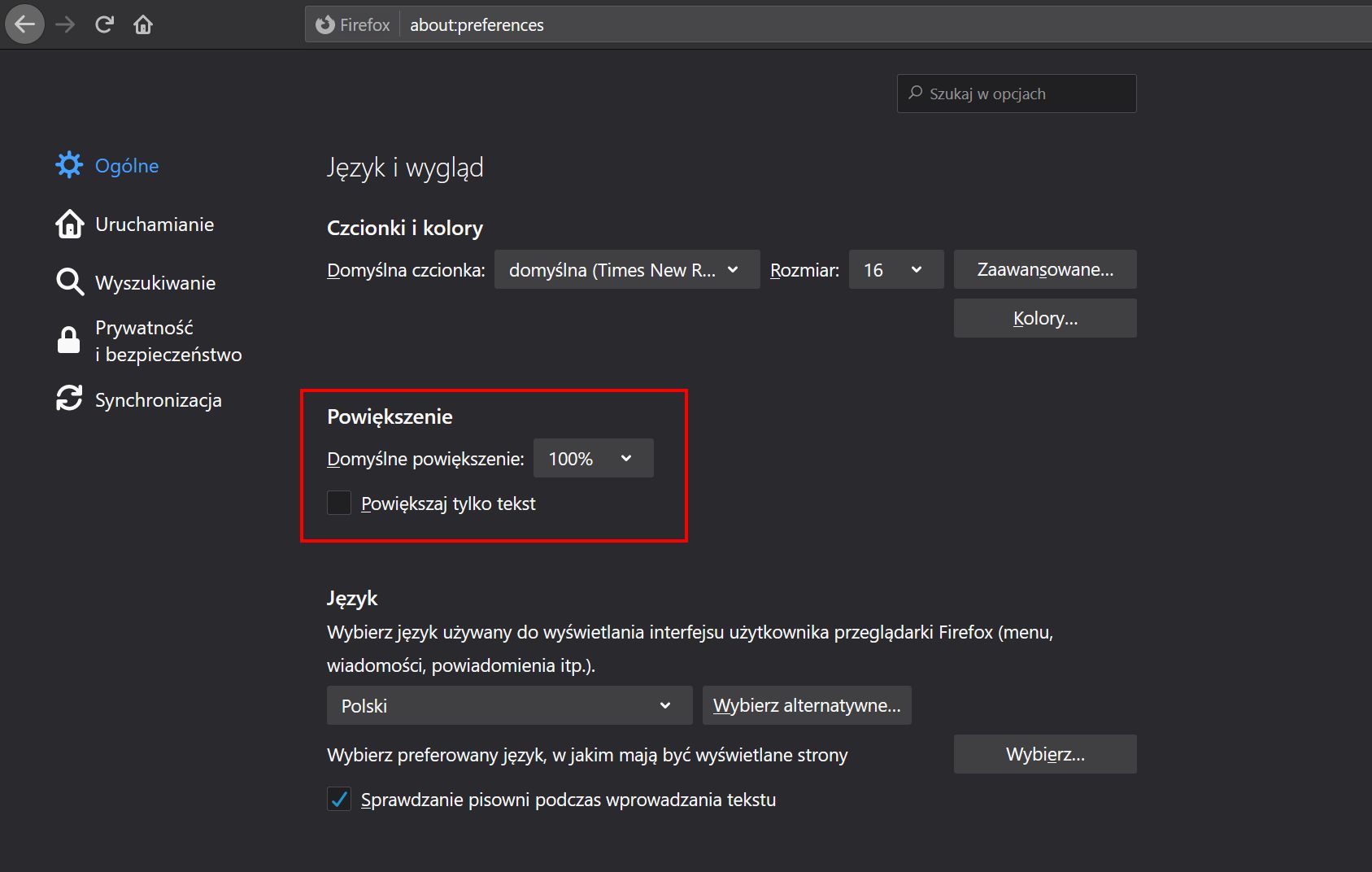Click the Czcionki i kolory heading
The width and height of the screenshot is (1372, 872).
click(405, 228)
